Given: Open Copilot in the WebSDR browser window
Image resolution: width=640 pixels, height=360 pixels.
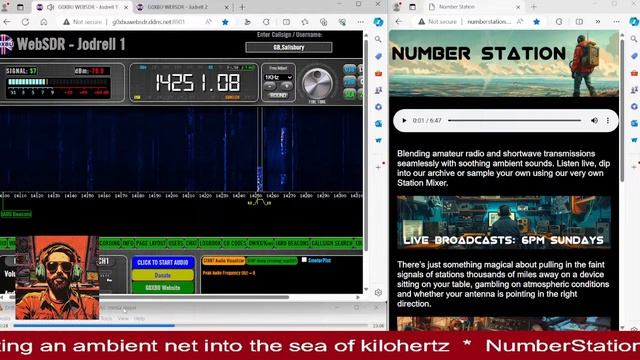Looking at the screenshot, I should pyautogui.click(x=378, y=22).
